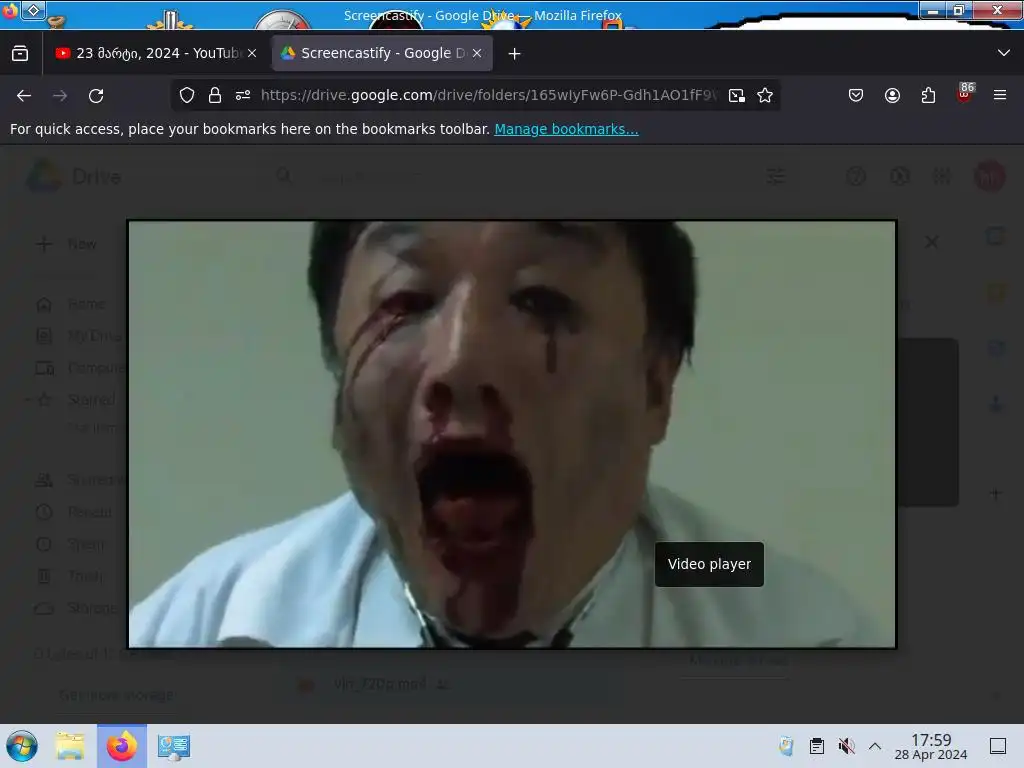The image size is (1024, 768).
Task: Go forward one page
Action: [60, 95]
